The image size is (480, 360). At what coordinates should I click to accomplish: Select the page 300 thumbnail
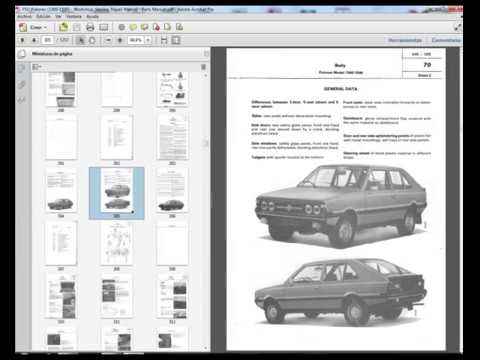point(172,89)
